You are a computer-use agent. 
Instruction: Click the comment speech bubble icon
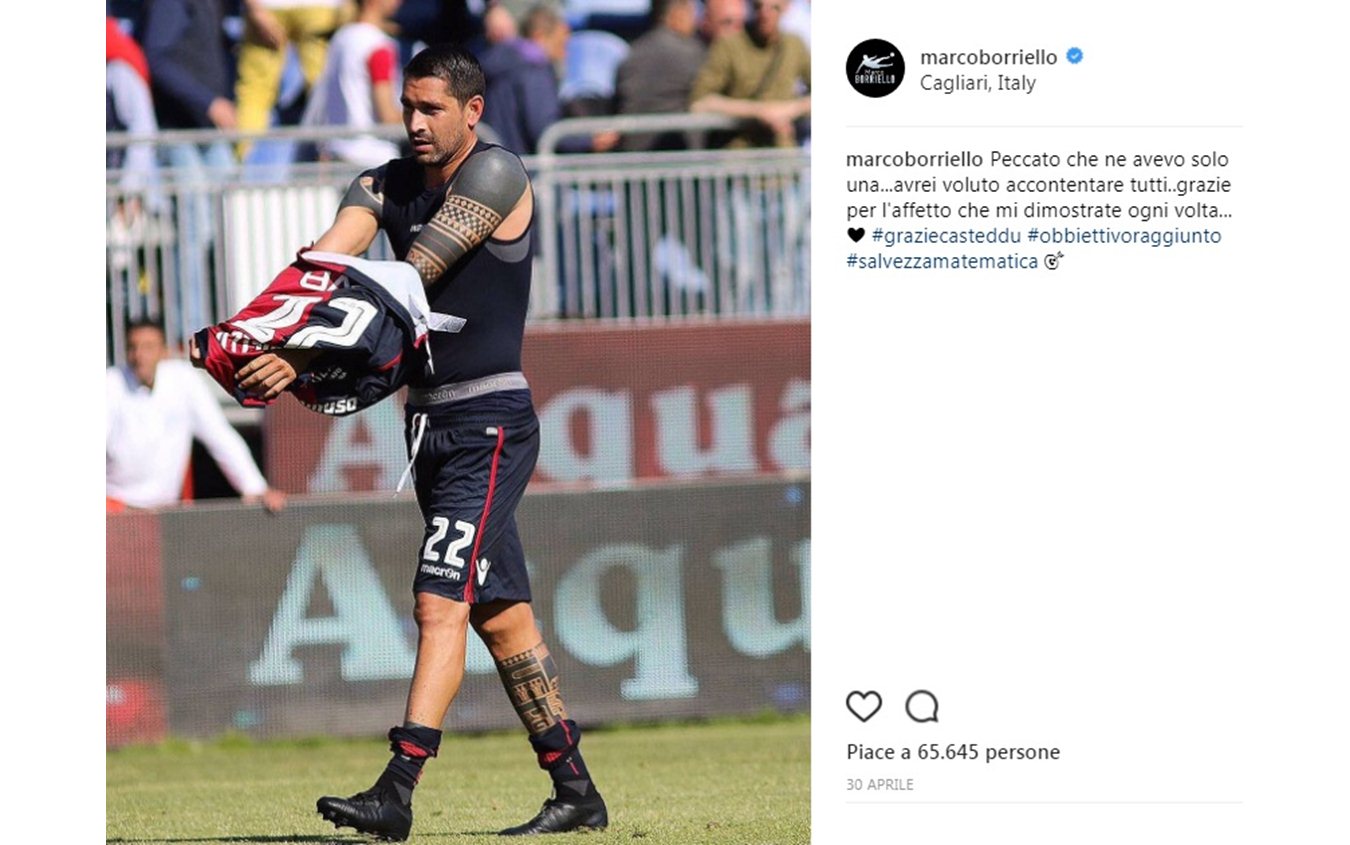(922, 706)
